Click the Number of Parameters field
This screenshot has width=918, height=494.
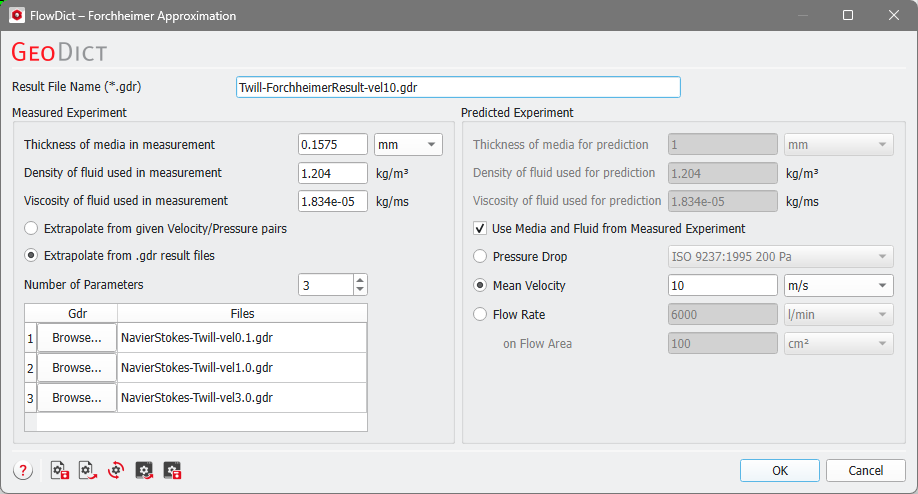(x=326, y=285)
